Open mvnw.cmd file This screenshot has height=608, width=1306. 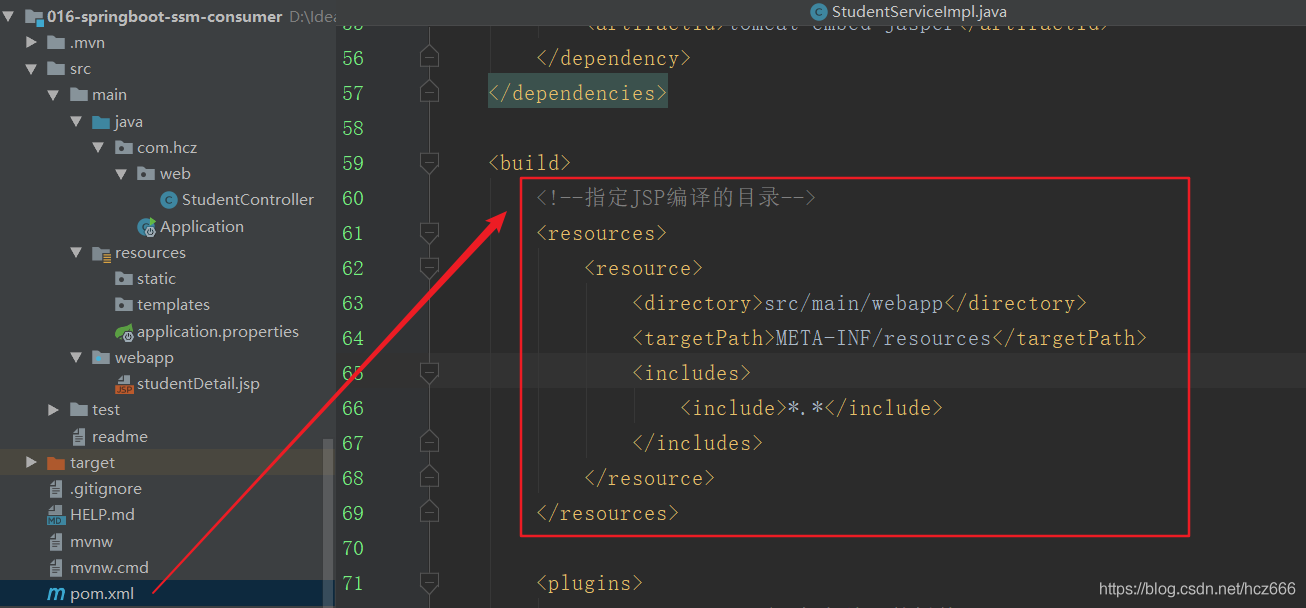click(x=109, y=568)
